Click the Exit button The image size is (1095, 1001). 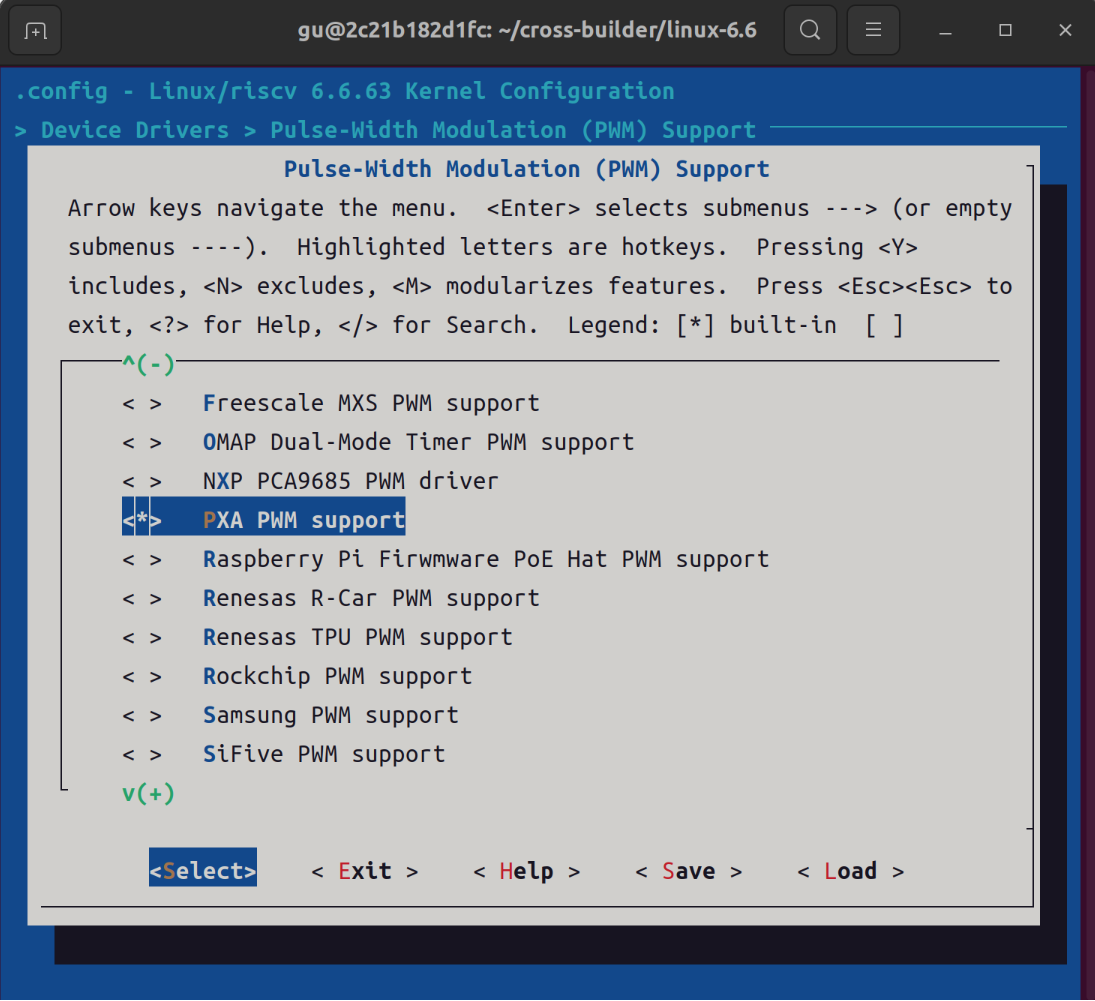pos(365,871)
